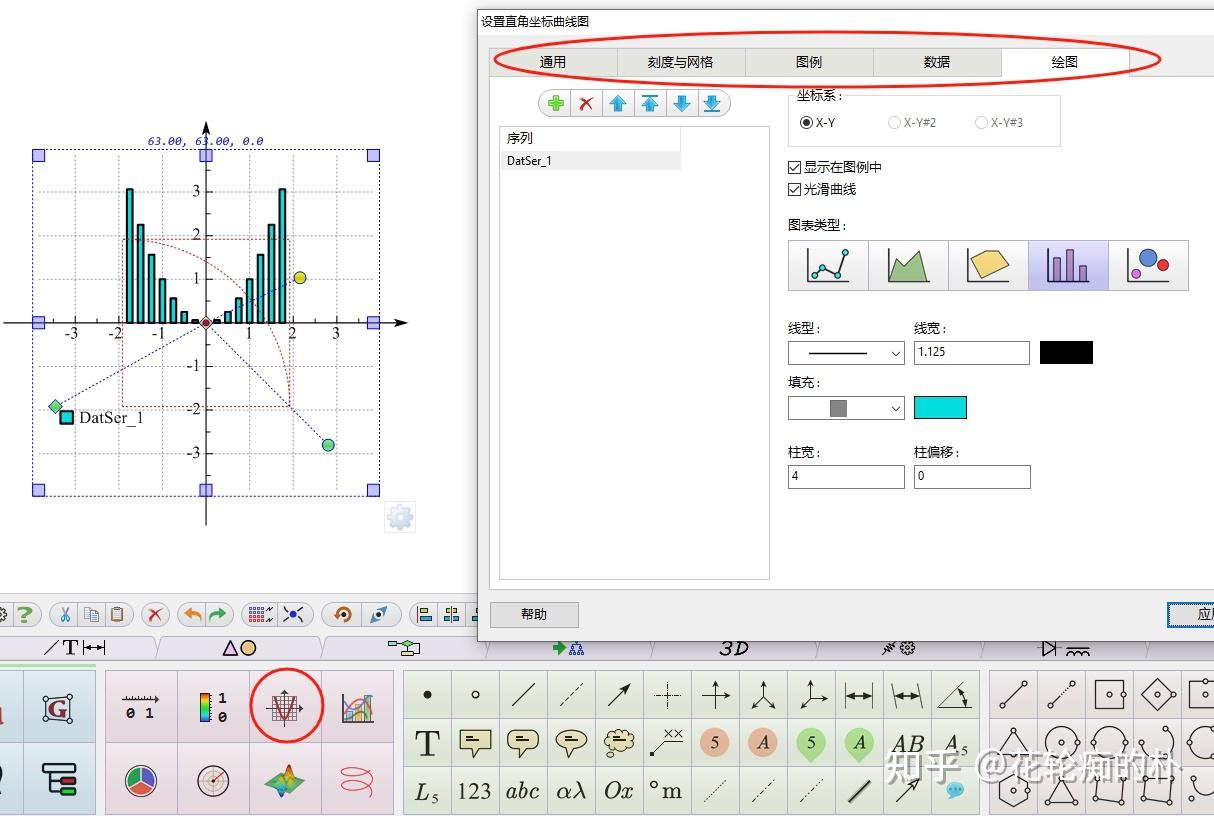Uncheck the 光滑曲线 checkbox
Viewport: 1214px width, 816px height.
pos(794,189)
